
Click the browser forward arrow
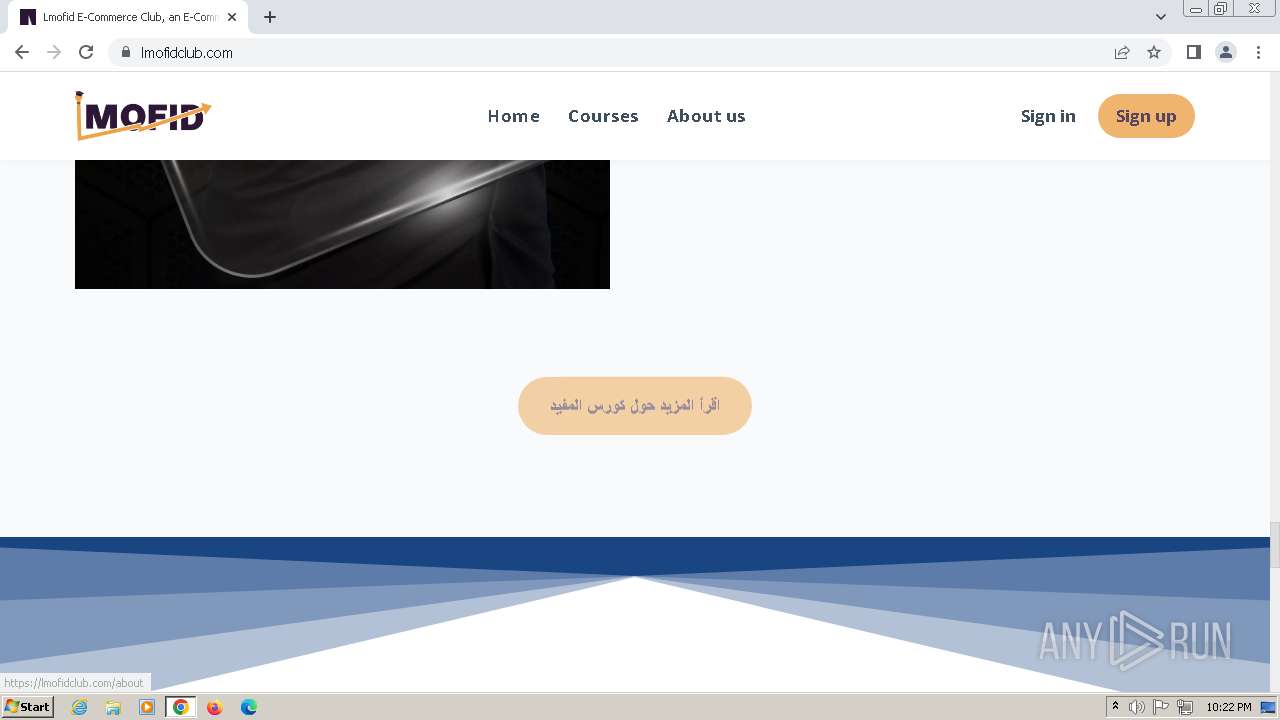[x=54, y=52]
